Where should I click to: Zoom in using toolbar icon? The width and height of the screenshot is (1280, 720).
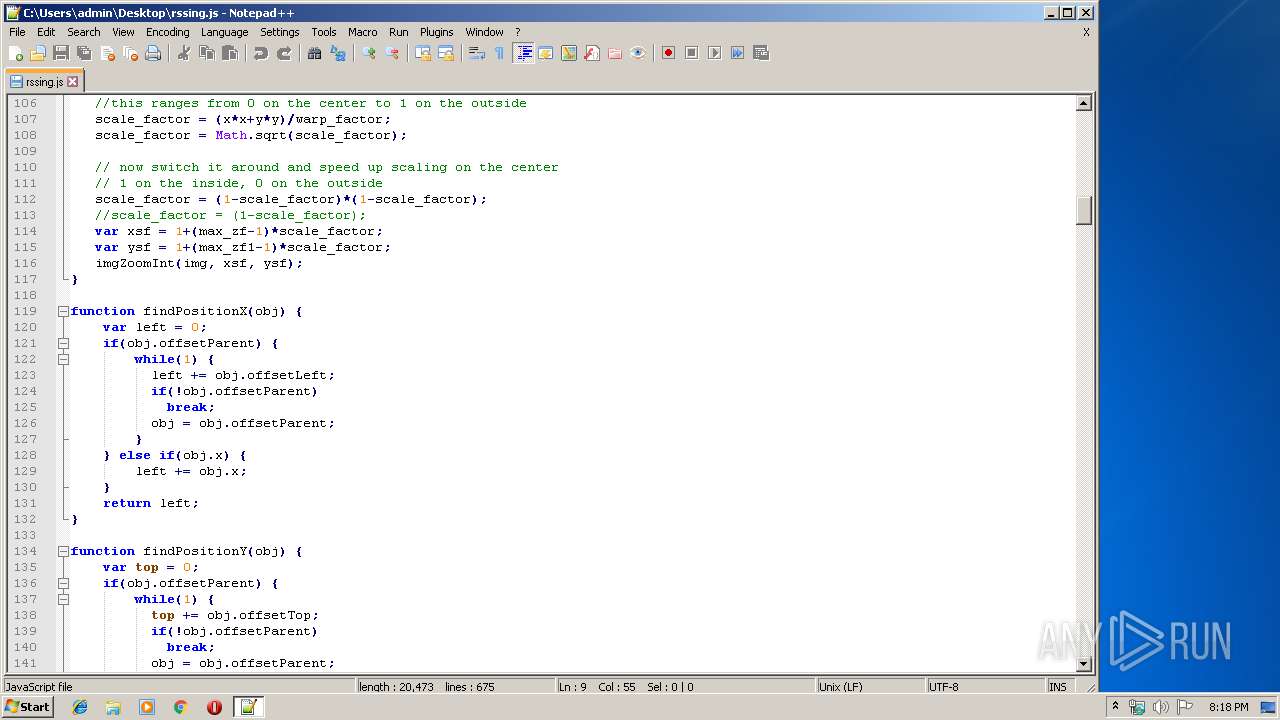(369, 53)
